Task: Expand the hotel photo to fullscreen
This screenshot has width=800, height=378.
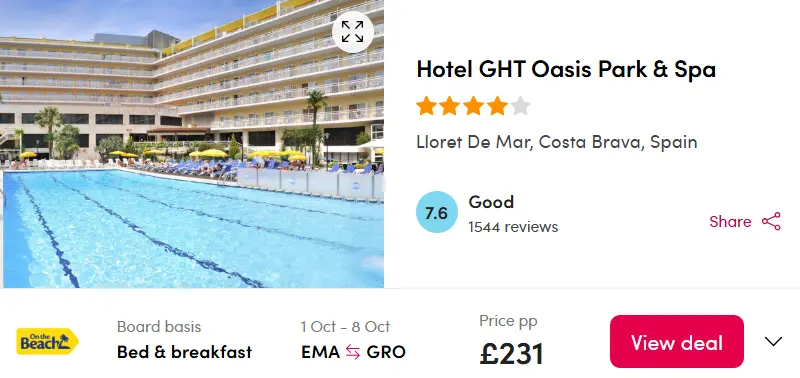Action: coord(353,32)
